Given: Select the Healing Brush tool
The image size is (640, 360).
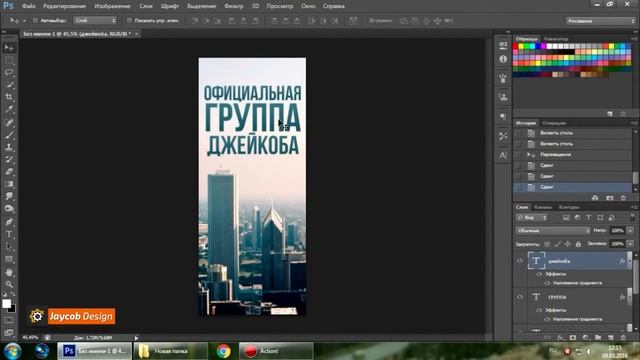Looking at the screenshot, I should 9,122.
